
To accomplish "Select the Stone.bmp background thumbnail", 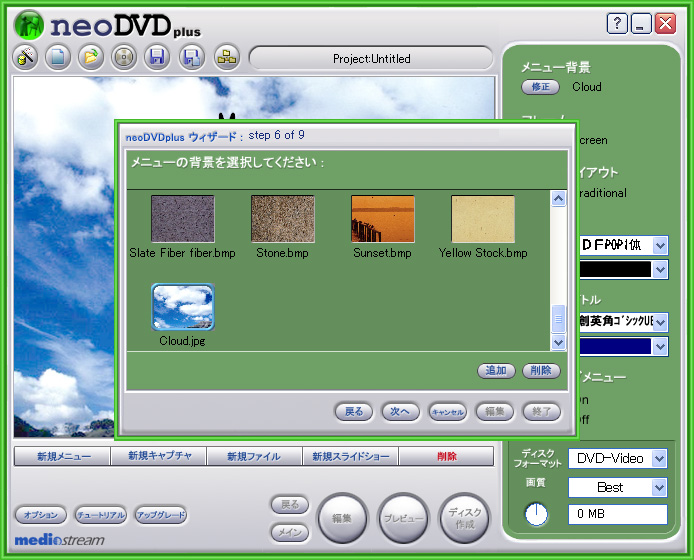I will tap(283, 219).
